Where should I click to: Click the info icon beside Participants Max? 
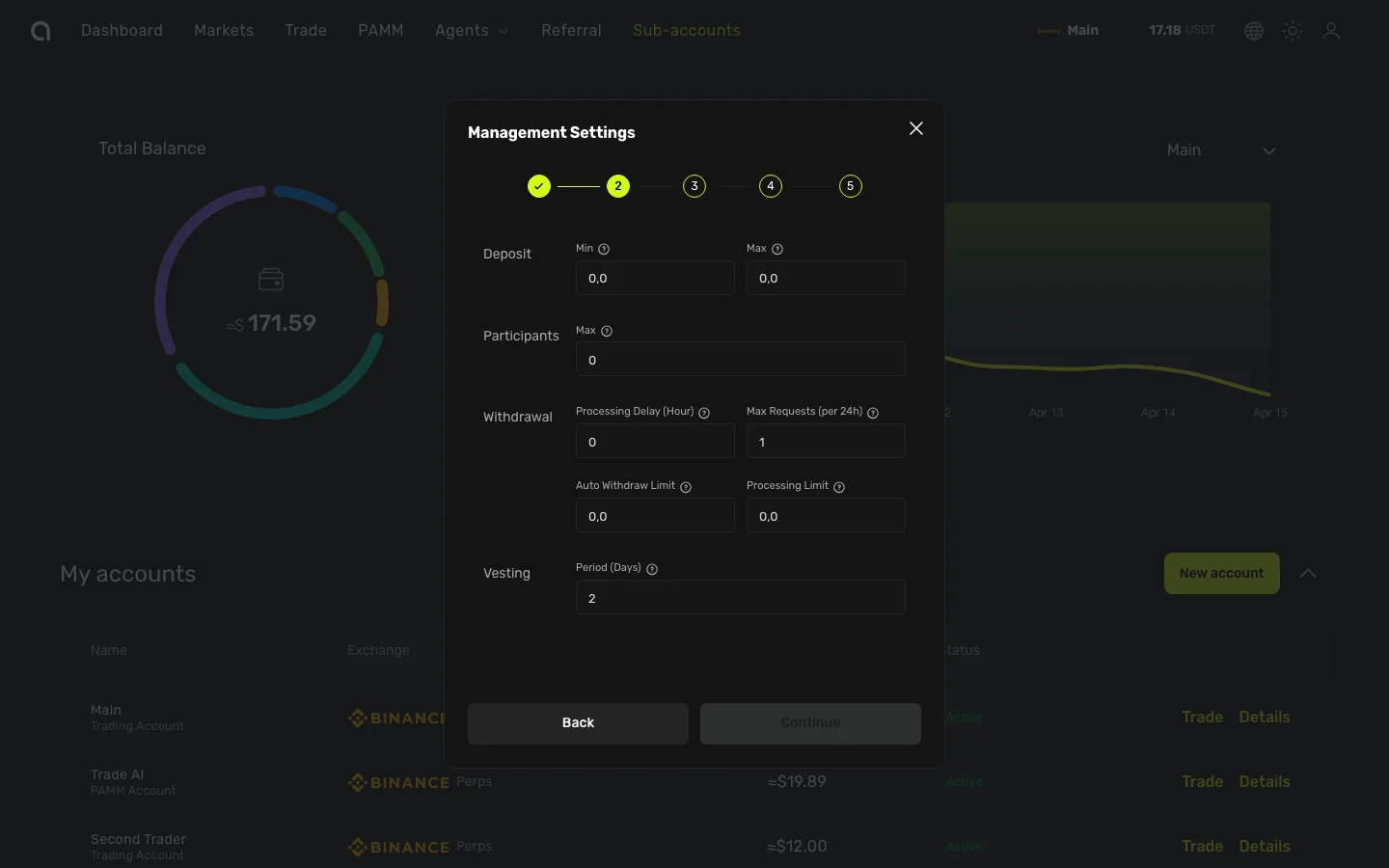point(607,331)
